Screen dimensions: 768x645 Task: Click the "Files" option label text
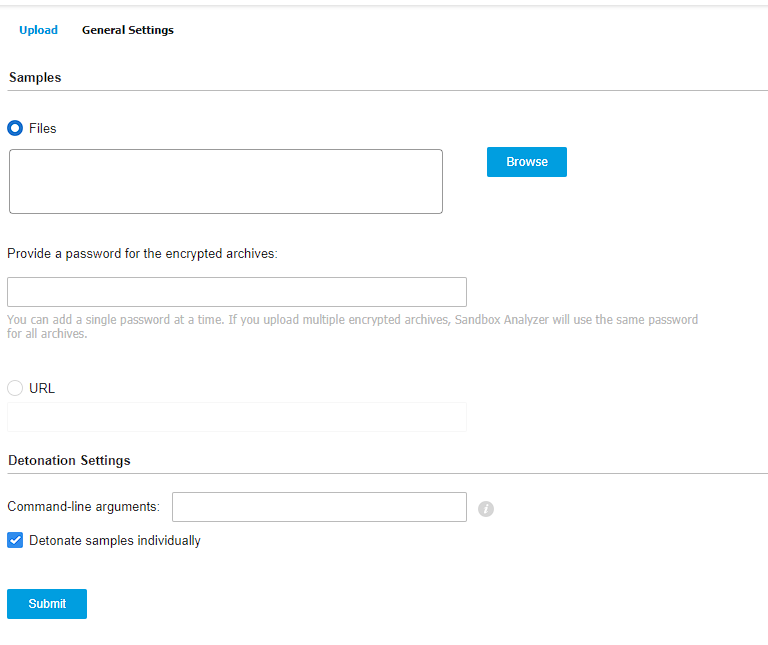pos(43,128)
